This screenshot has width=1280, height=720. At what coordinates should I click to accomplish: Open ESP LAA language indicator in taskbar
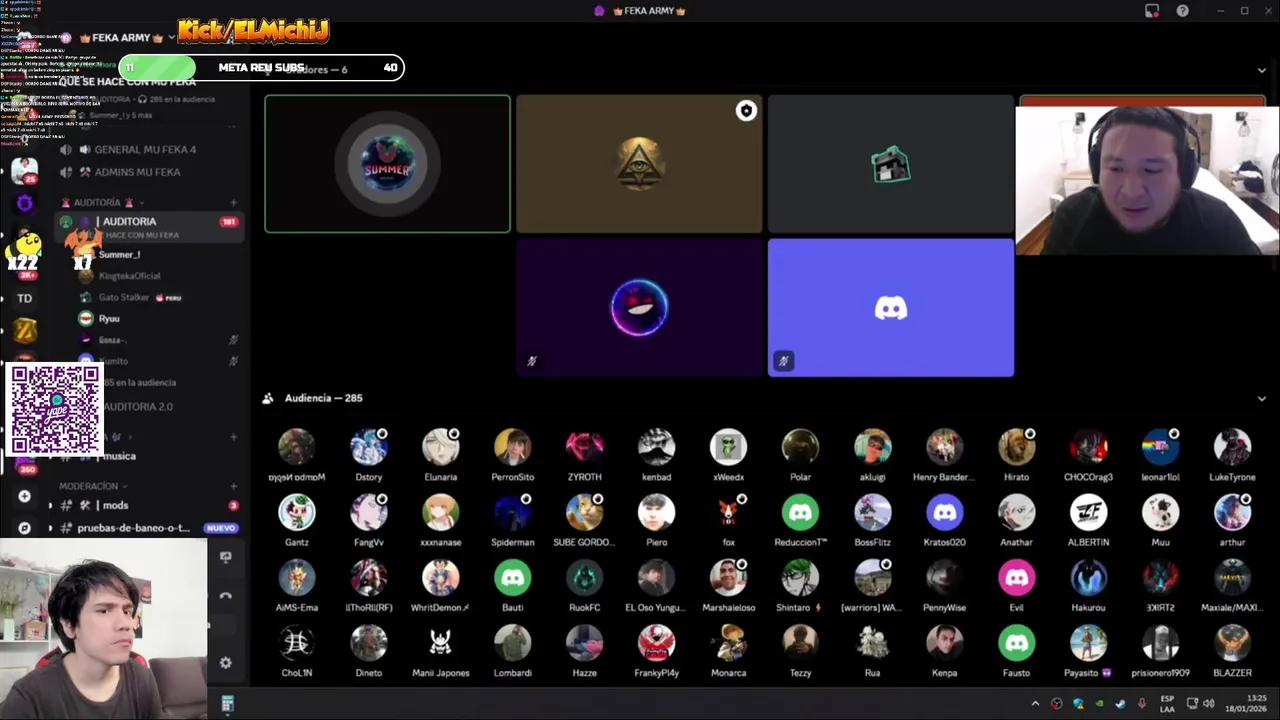[x=1167, y=703]
